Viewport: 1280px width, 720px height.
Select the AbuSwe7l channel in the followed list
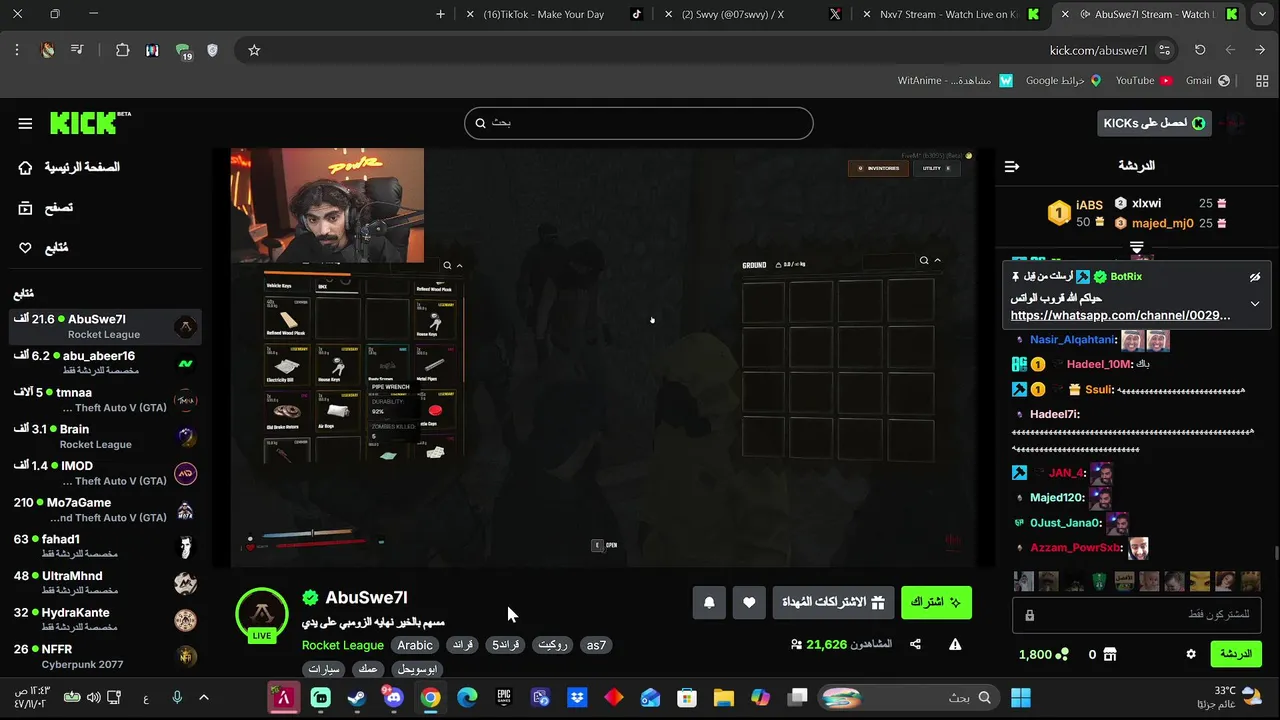105,326
